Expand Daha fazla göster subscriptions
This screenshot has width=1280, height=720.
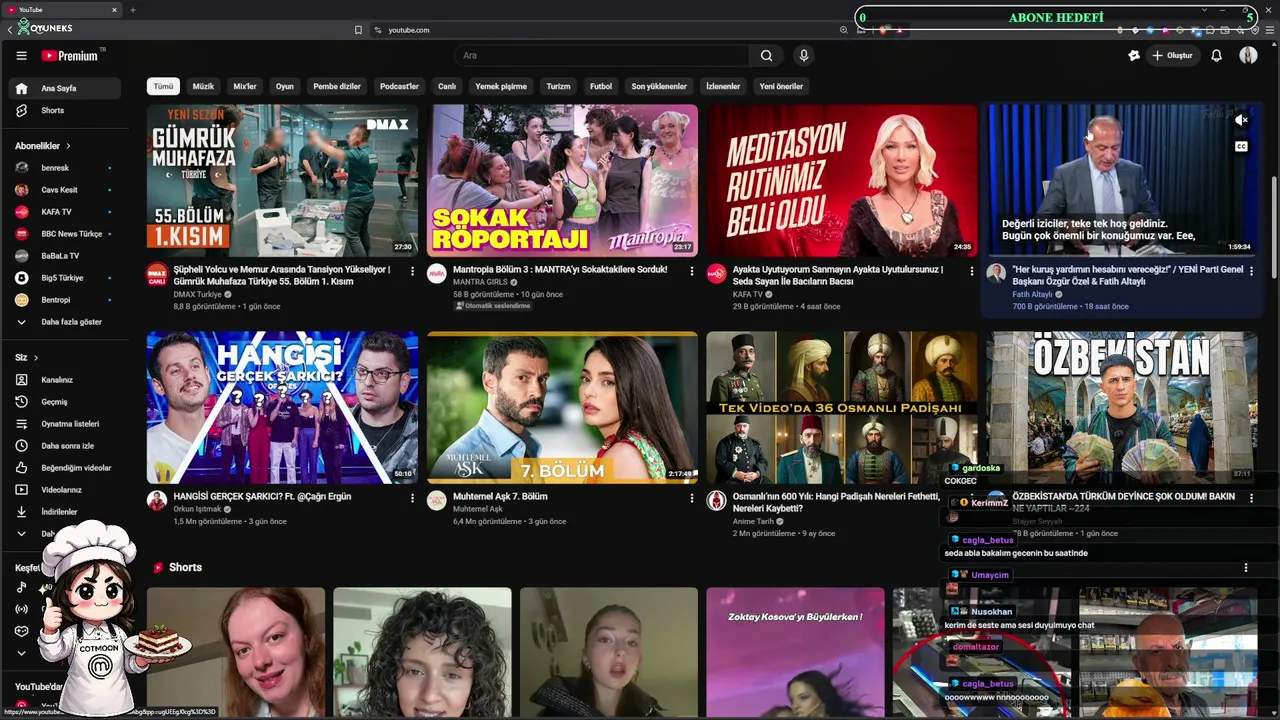[x=65, y=322]
